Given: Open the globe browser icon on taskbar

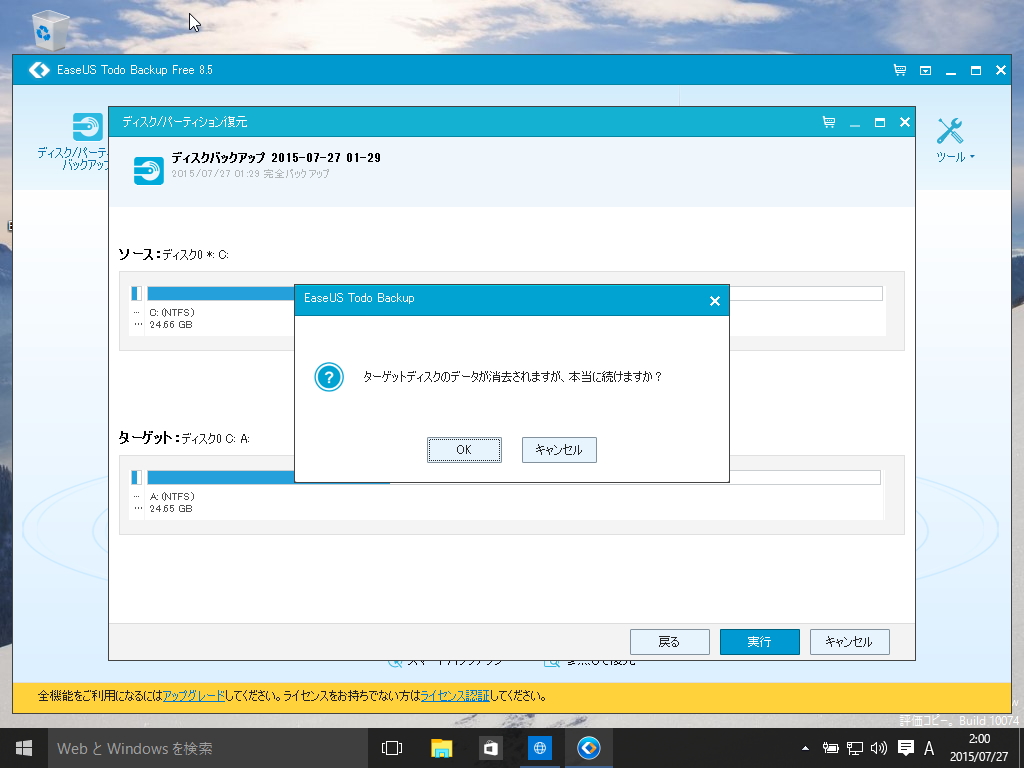Looking at the screenshot, I should (x=540, y=748).
